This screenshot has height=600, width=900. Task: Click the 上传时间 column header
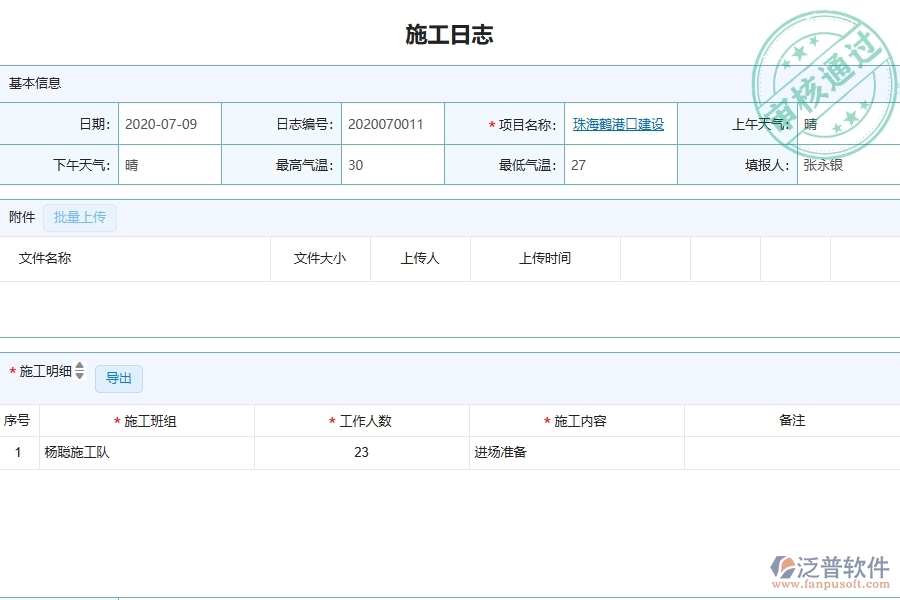544,258
